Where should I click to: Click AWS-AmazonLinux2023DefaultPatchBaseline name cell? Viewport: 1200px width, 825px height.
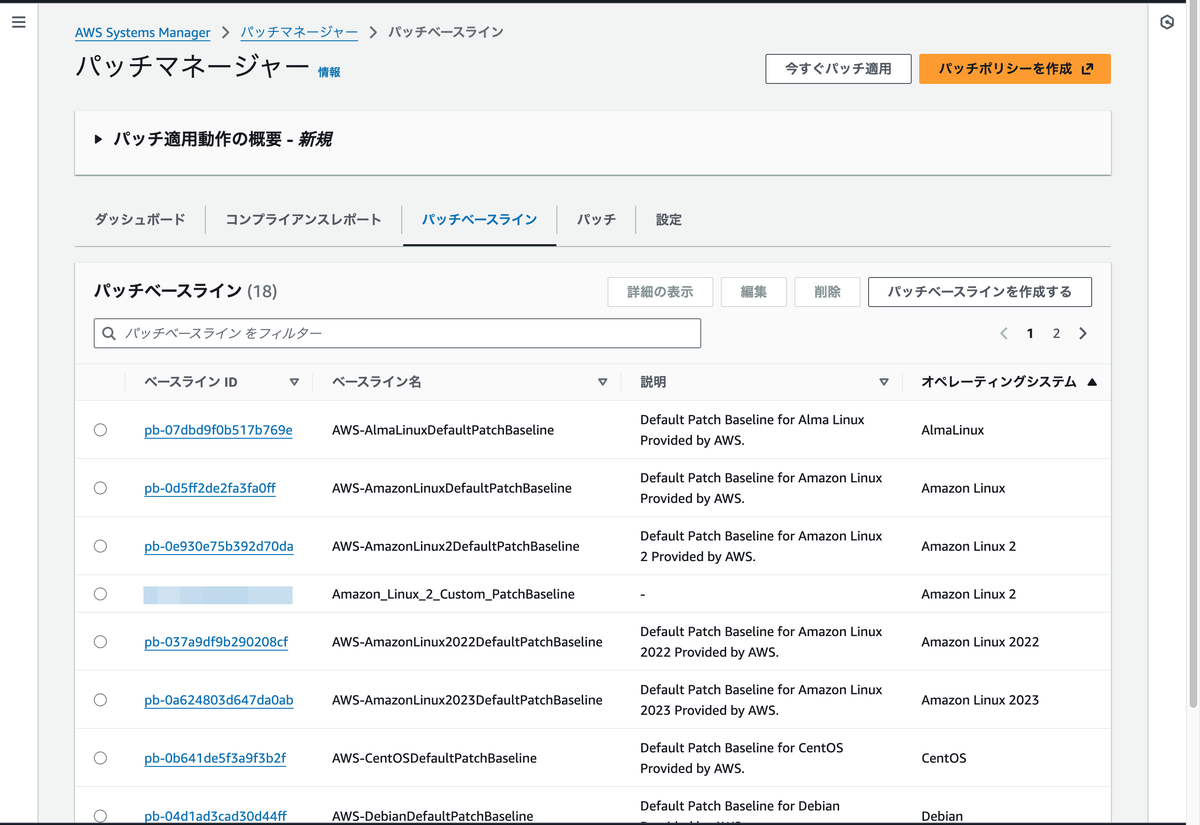click(x=467, y=700)
